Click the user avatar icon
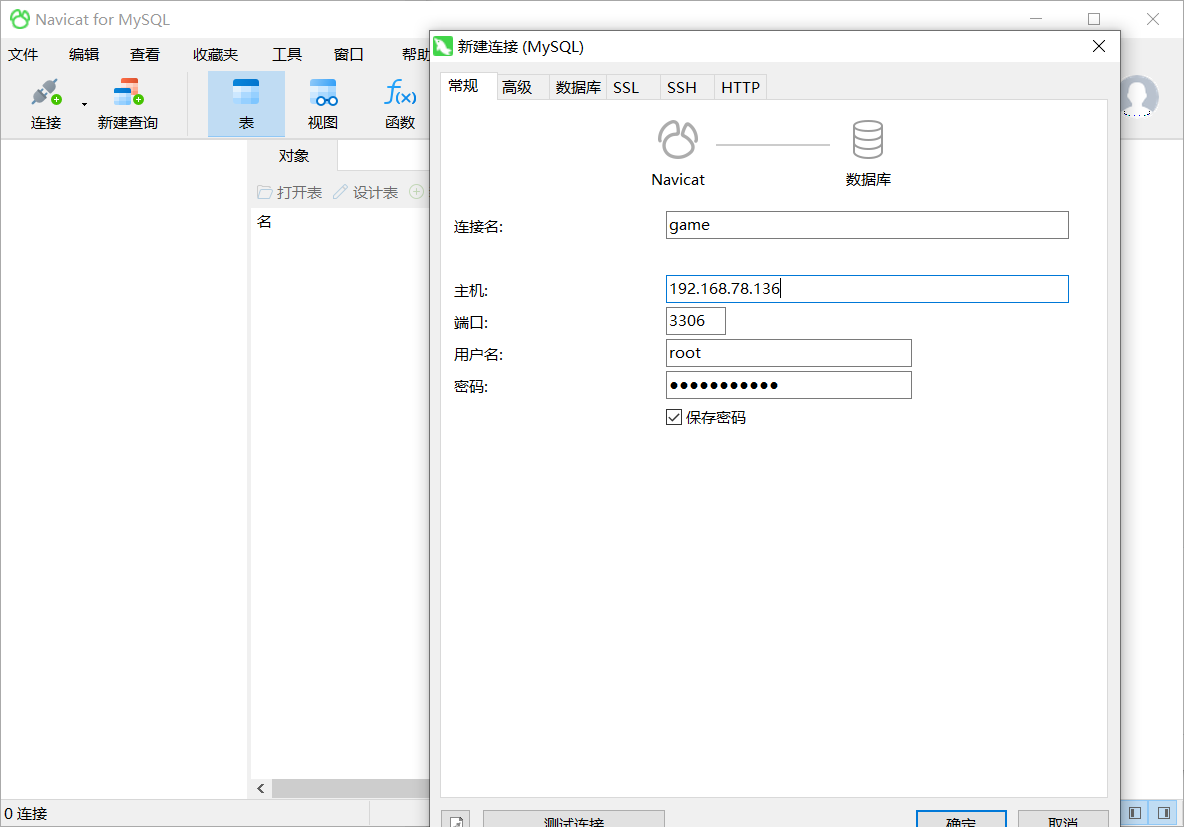Viewport: 1184px width, 827px height. (x=1138, y=96)
